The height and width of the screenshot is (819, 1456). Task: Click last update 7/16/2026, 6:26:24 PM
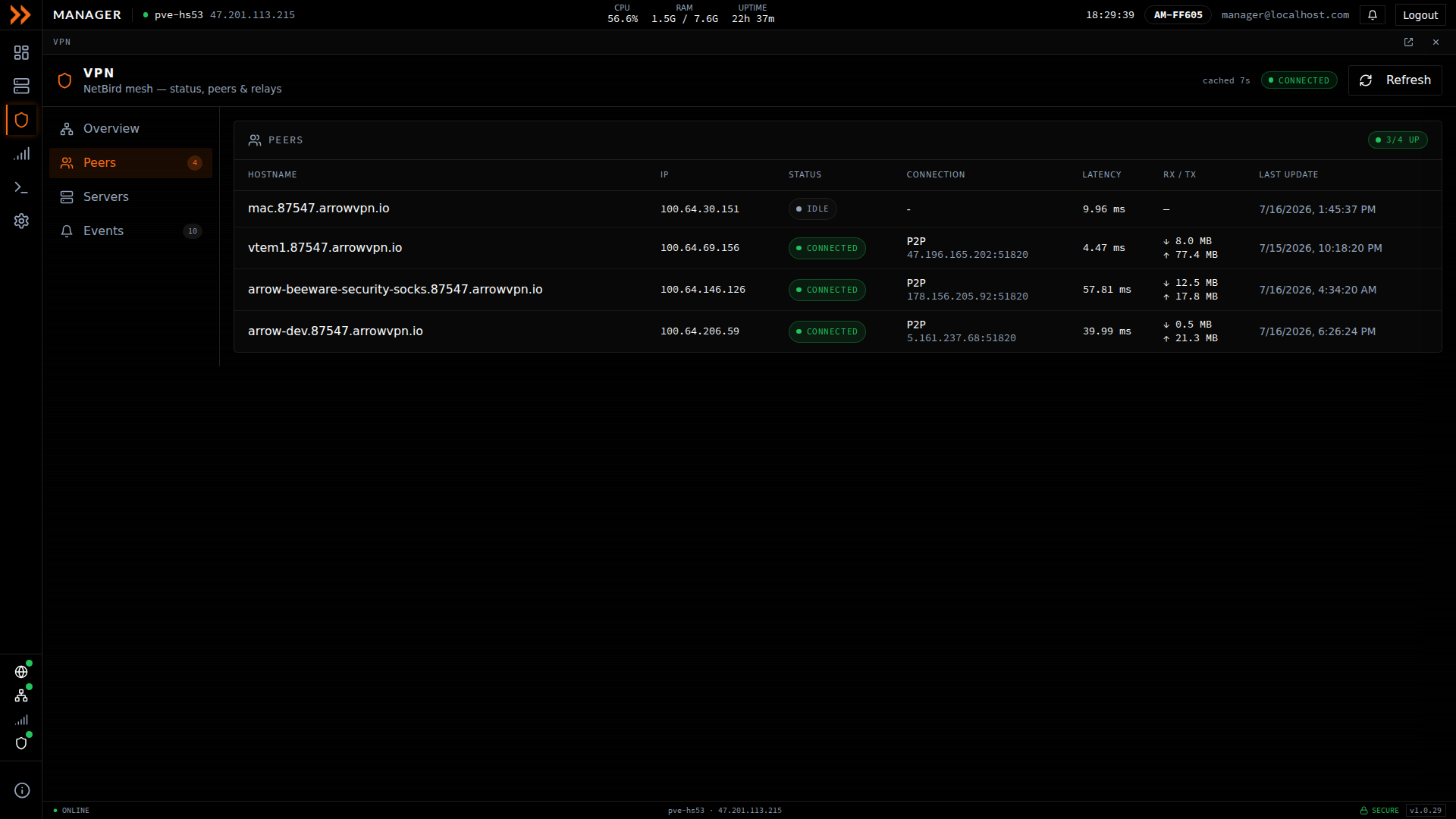tap(1317, 331)
